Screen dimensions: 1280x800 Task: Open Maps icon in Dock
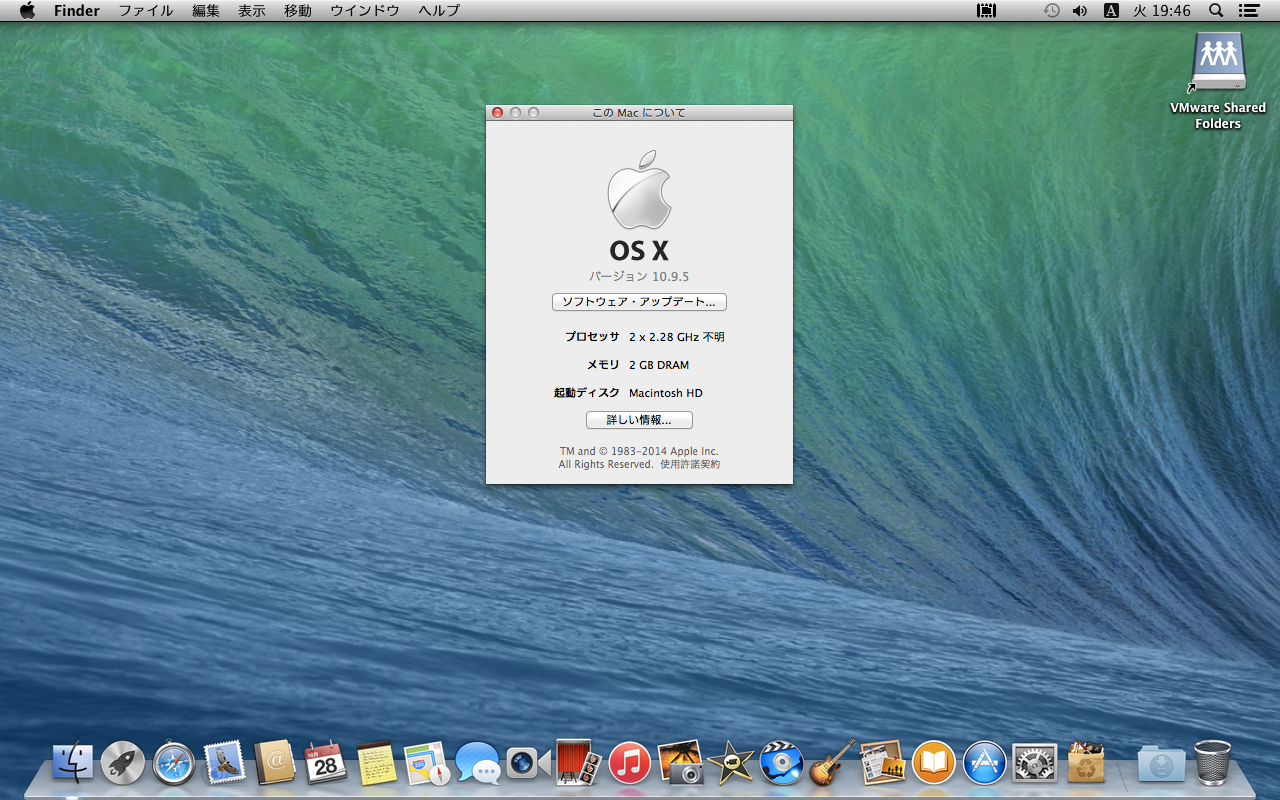click(x=427, y=764)
